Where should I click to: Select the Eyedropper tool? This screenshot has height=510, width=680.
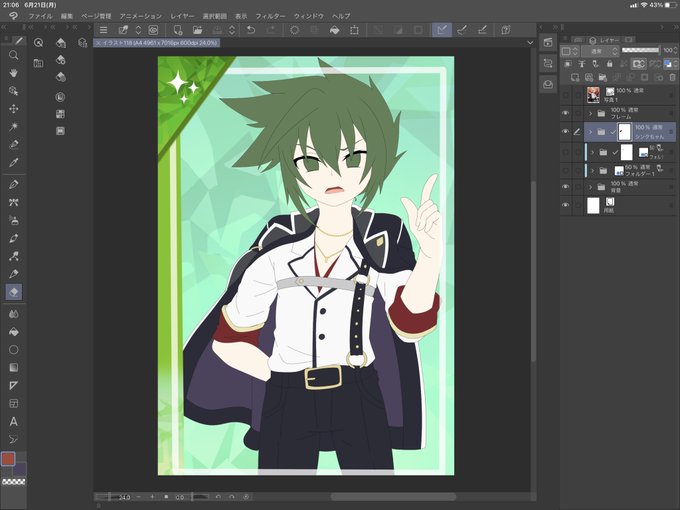(x=13, y=163)
